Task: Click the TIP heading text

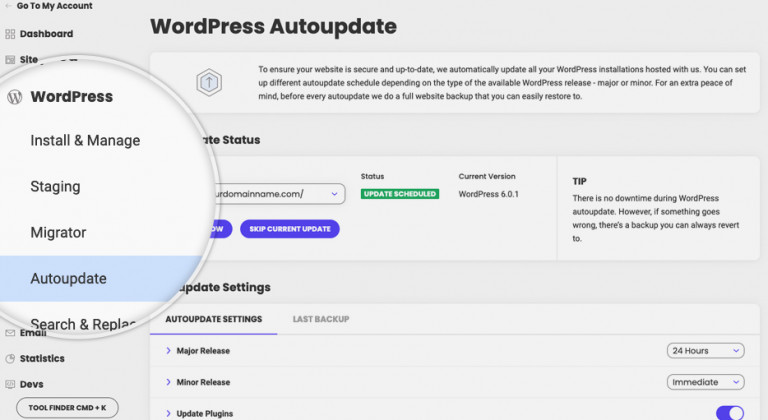Action: tap(579, 181)
